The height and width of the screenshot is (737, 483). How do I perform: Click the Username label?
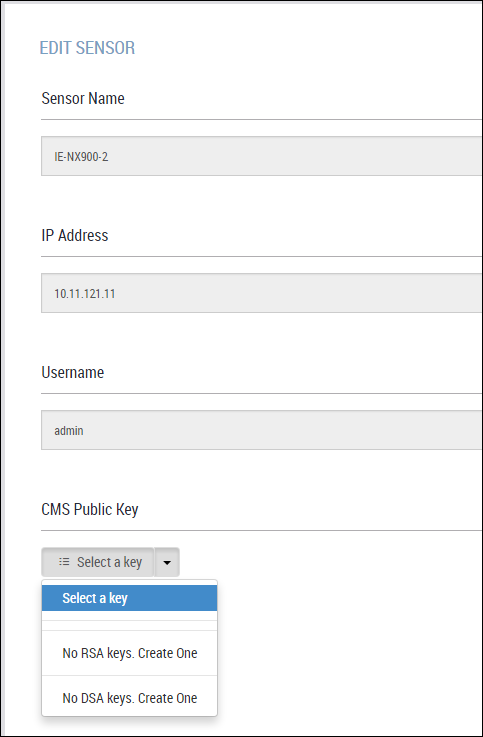tap(73, 373)
